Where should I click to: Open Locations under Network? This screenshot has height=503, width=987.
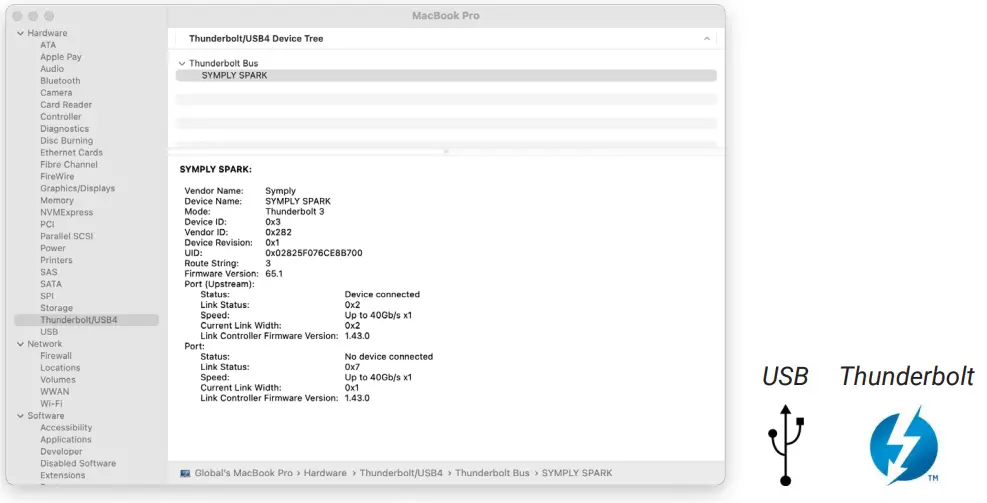(60, 368)
